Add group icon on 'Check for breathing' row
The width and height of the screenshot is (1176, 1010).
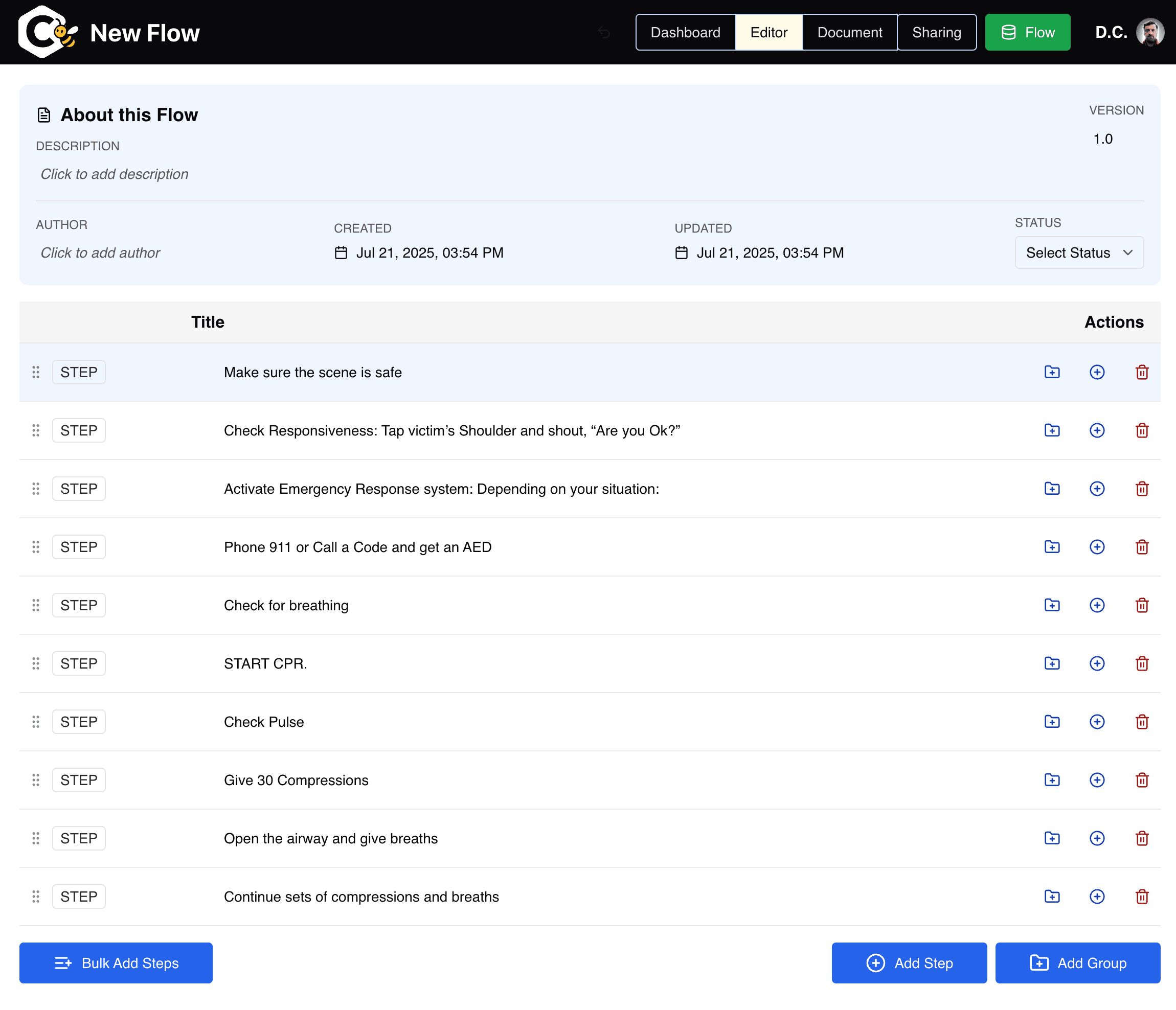(x=1052, y=605)
